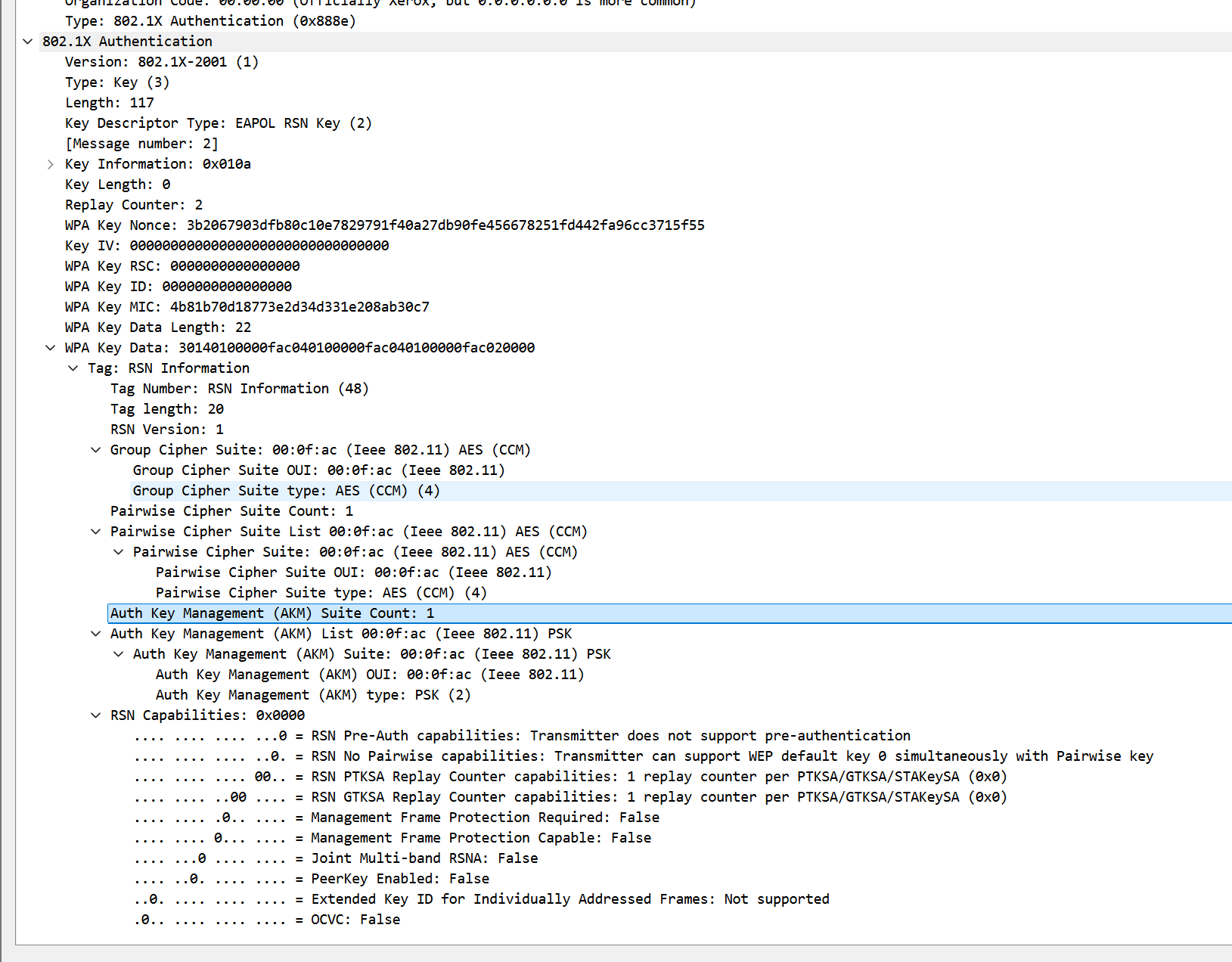Select the WPA Key RSC row
The width and height of the screenshot is (1232, 962).
coord(182,266)
